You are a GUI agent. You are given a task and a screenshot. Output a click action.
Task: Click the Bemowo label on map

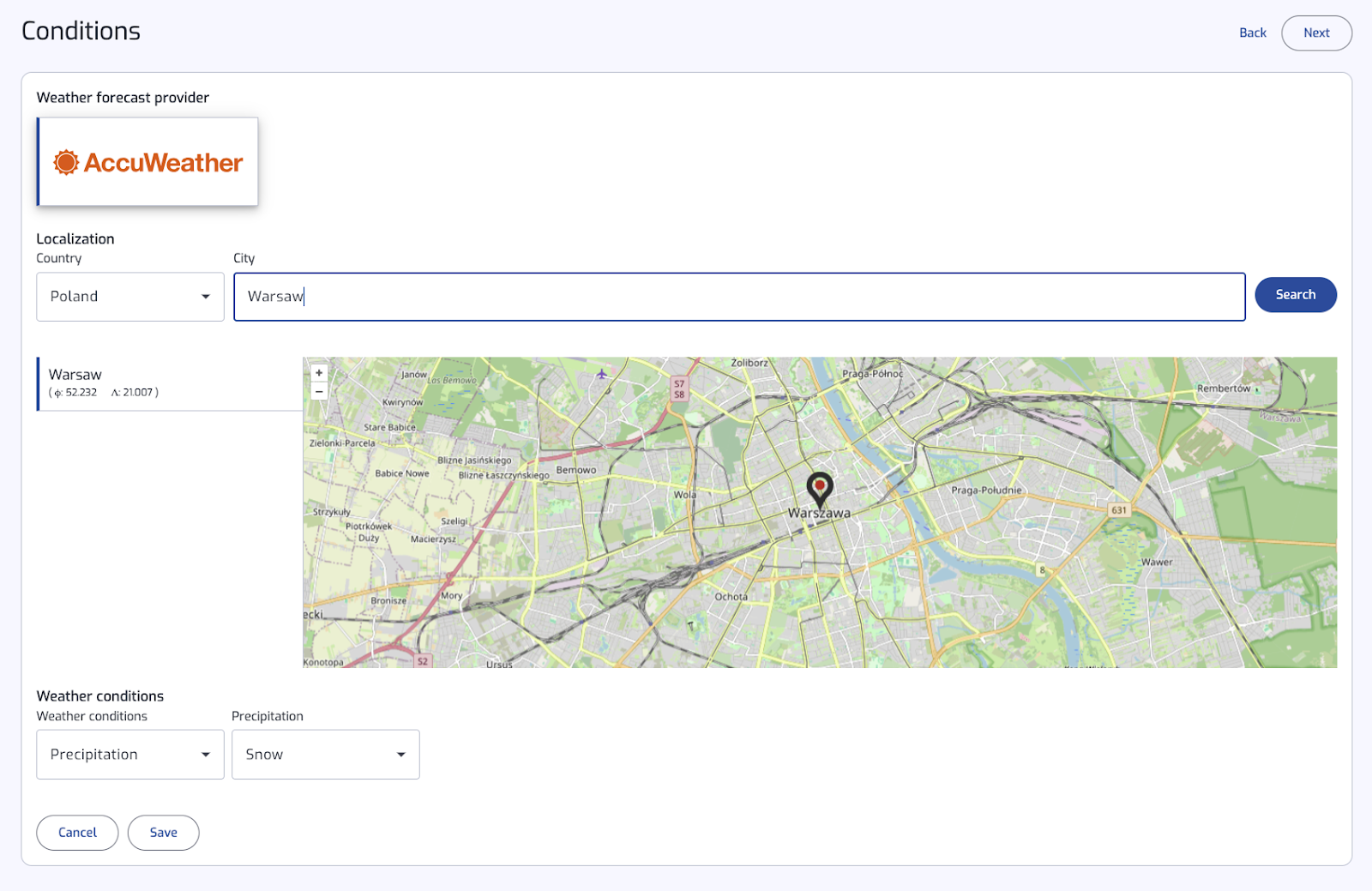[576, 470]
